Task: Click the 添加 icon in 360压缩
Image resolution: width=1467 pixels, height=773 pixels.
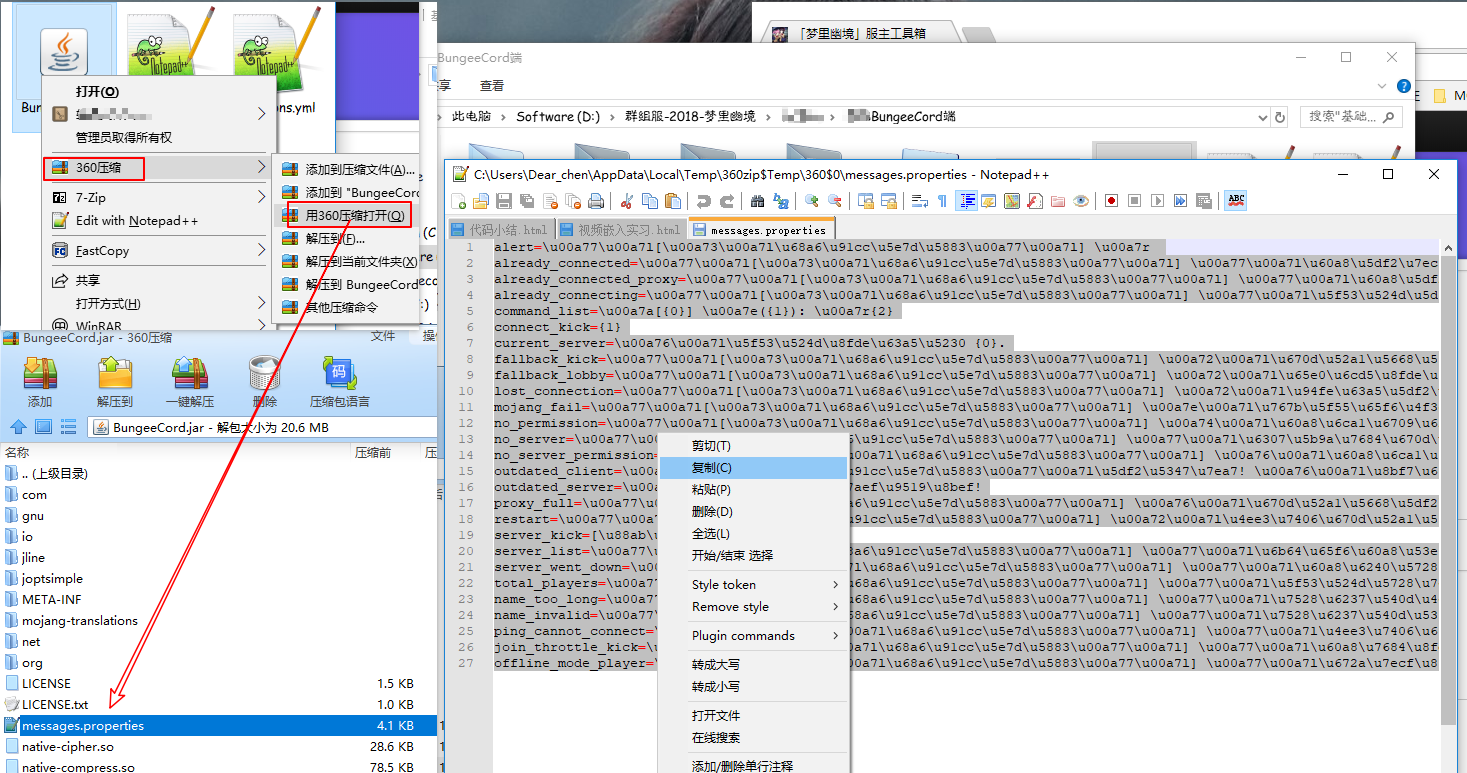Action: coord(40,375)
